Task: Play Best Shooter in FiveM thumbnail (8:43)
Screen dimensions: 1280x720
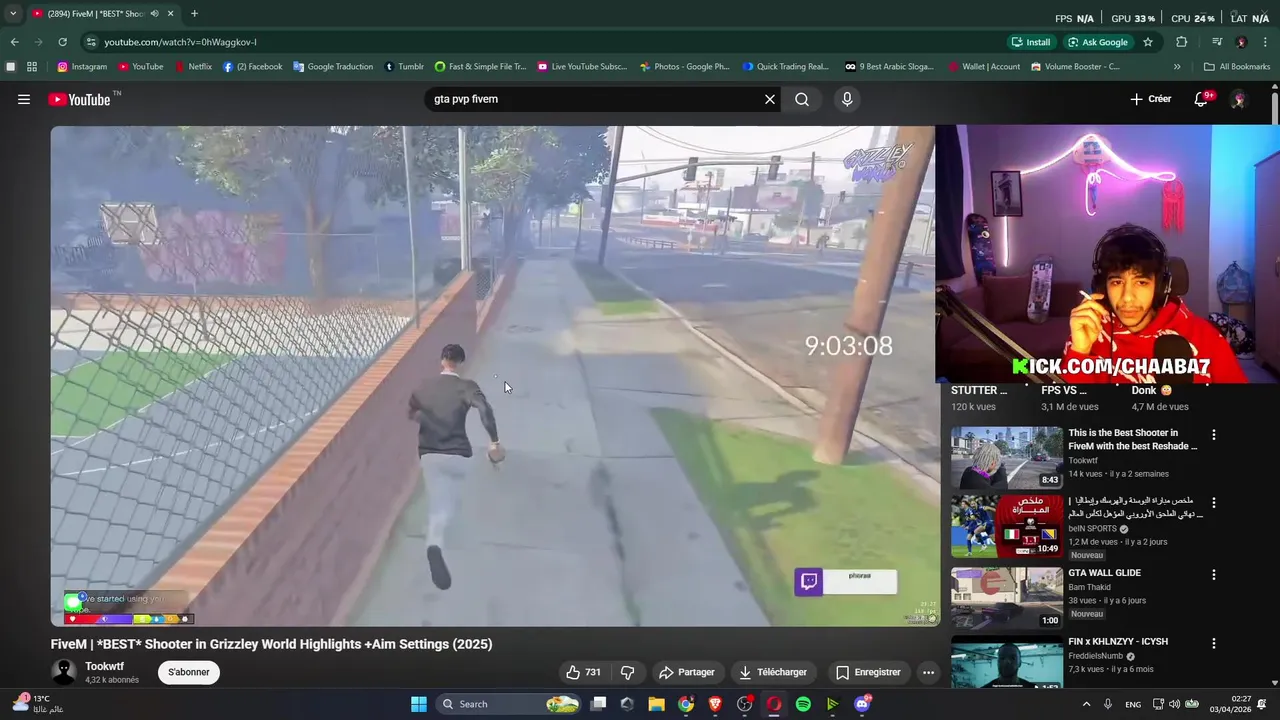Action: tap(1006, 457)
